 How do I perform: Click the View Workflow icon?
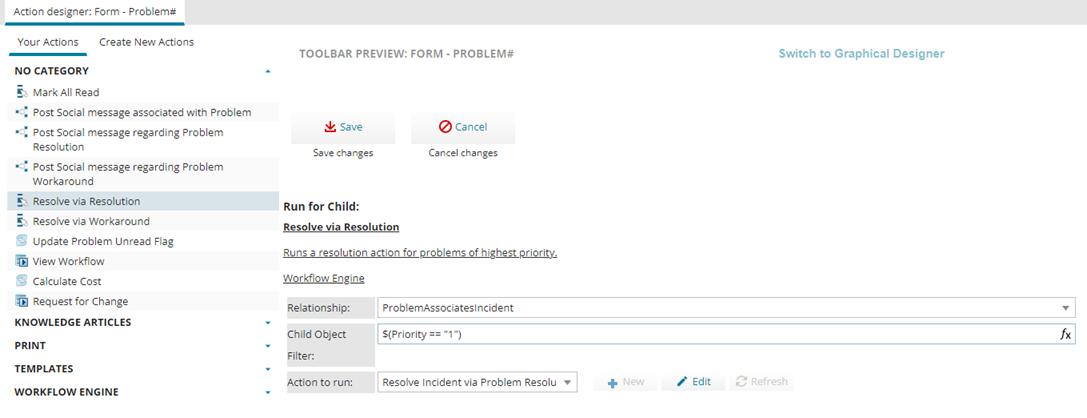[x=22, y=261]
